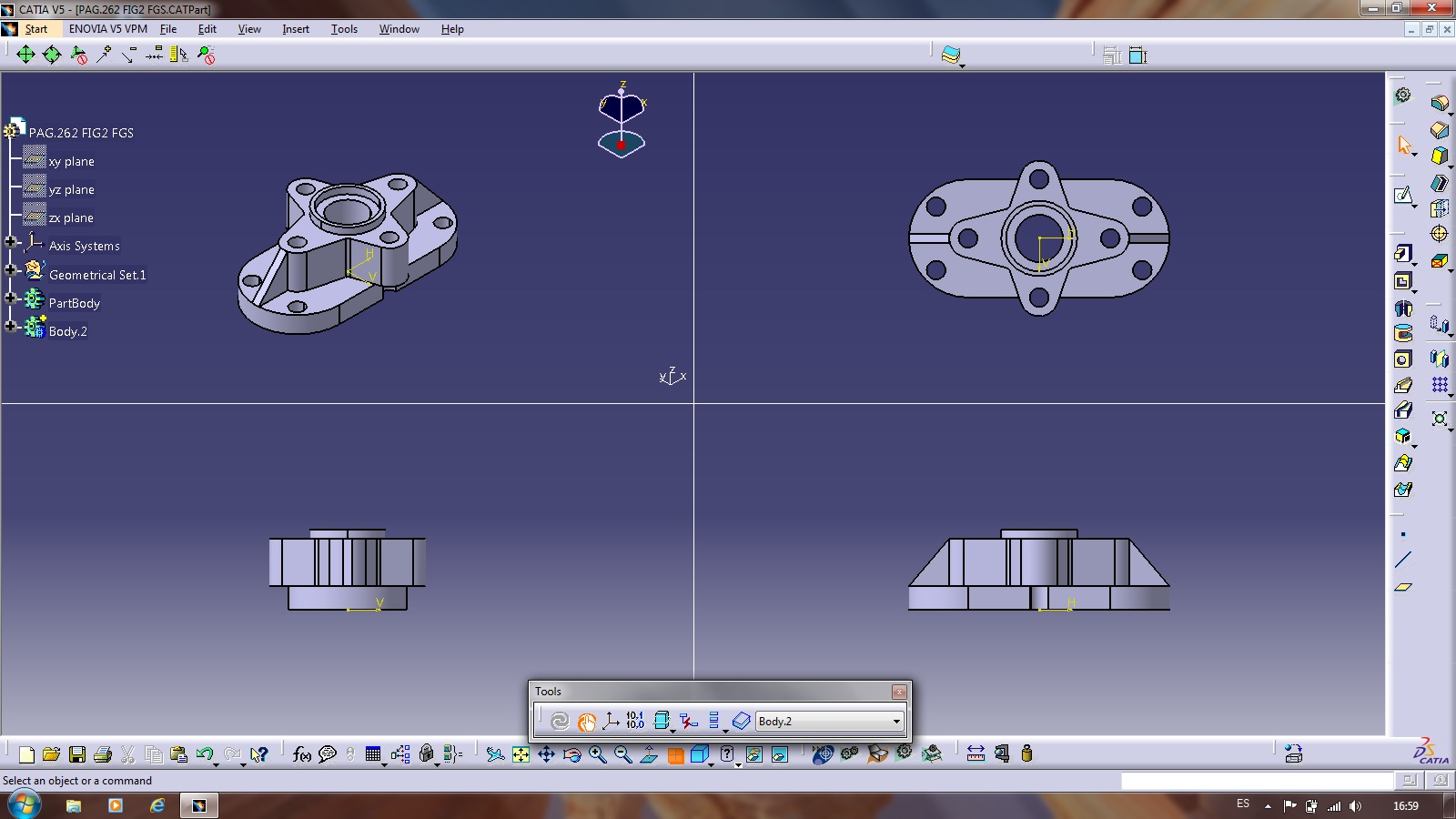
Task: Open the Body.2 dropdown in Tools
Action: pyautogui.click(x=896, y=722)
